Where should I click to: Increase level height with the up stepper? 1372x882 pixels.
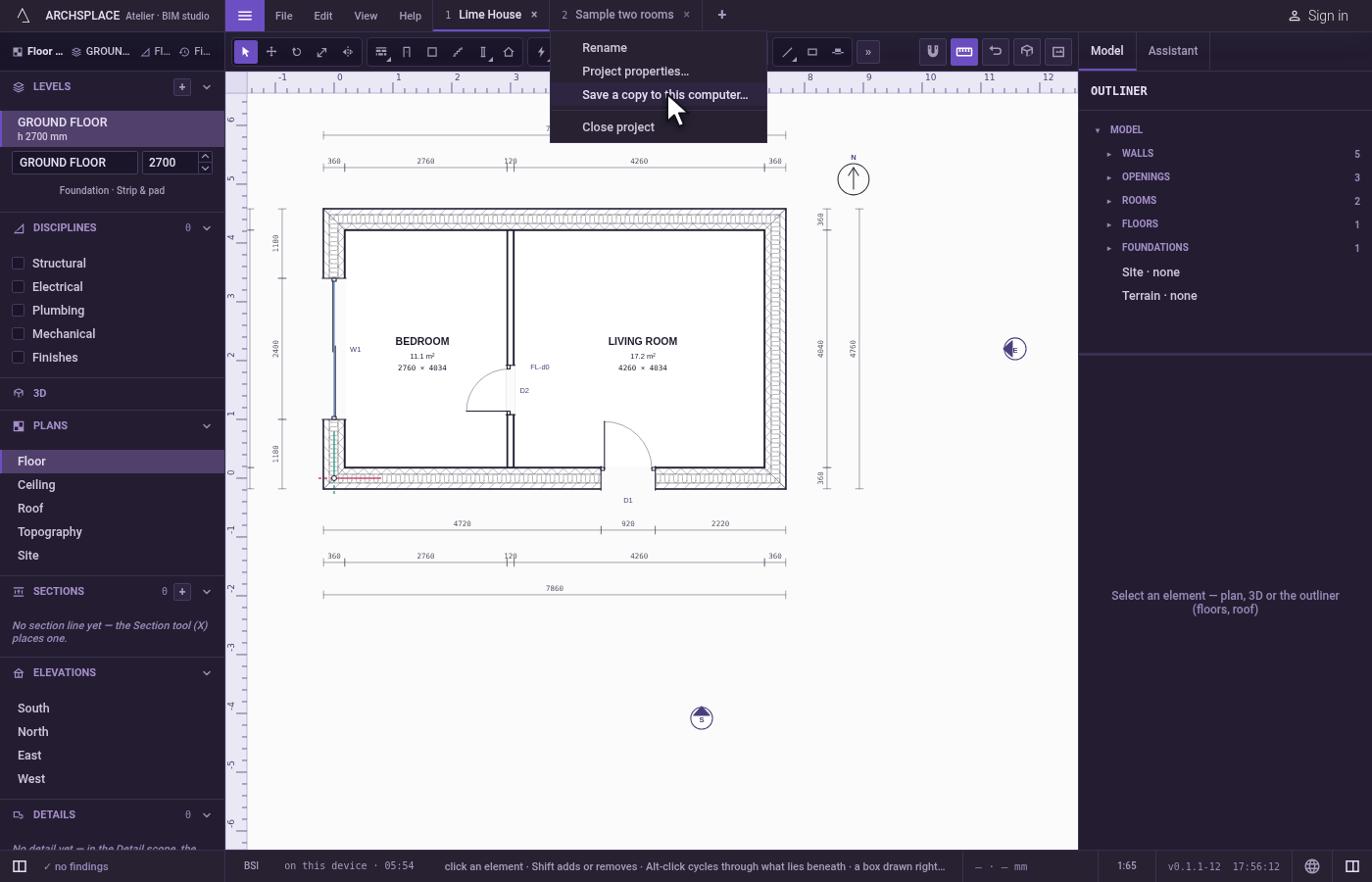pyautogui.click(x=205, y=157)
